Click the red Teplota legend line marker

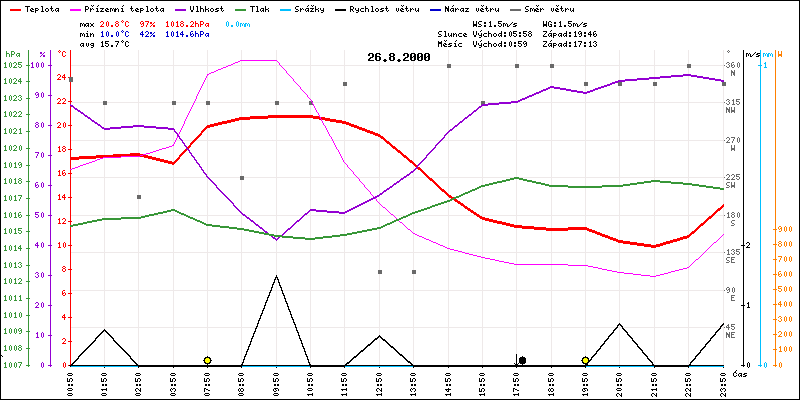14,8
